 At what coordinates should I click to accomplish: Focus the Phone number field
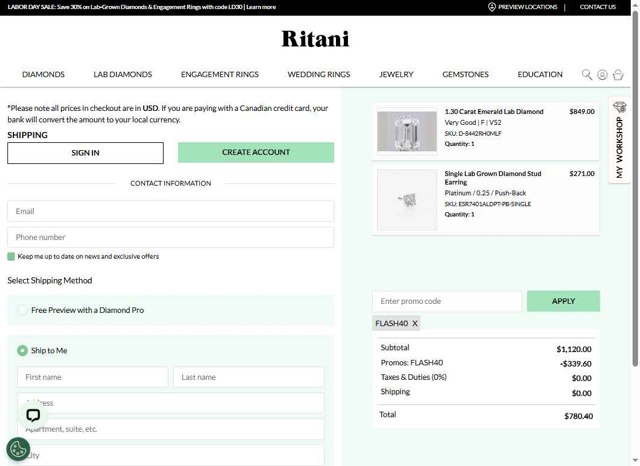pos(171,237)
